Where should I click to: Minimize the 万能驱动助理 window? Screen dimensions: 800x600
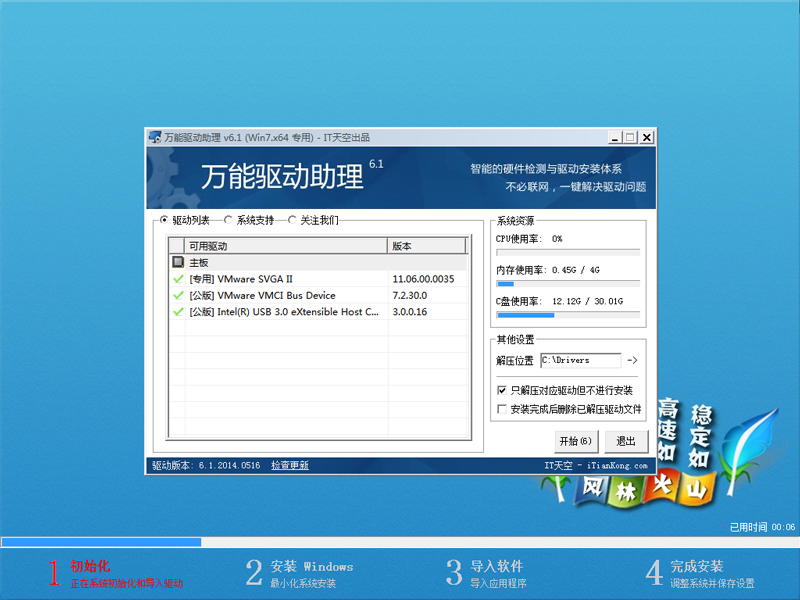(x=615, y=137)
